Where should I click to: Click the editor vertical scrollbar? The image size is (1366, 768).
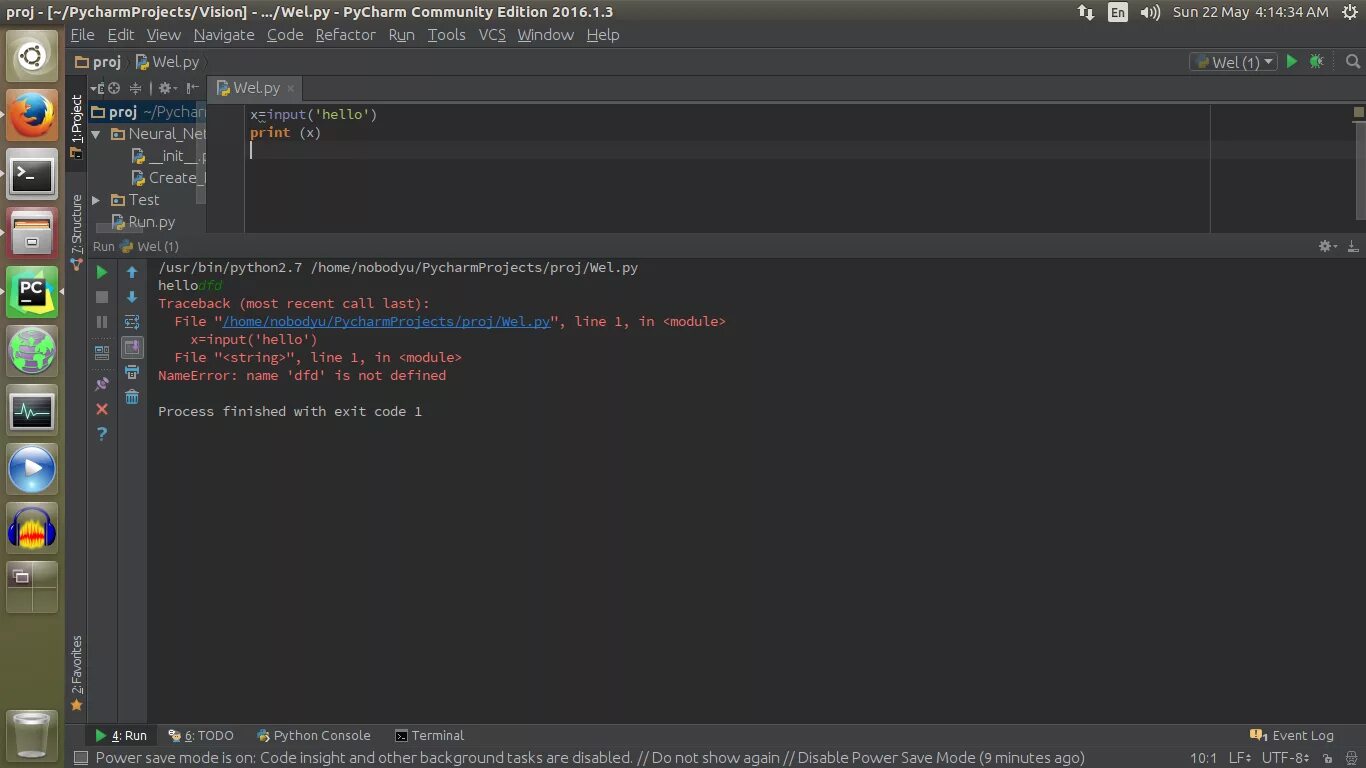tap(1360, 170)
